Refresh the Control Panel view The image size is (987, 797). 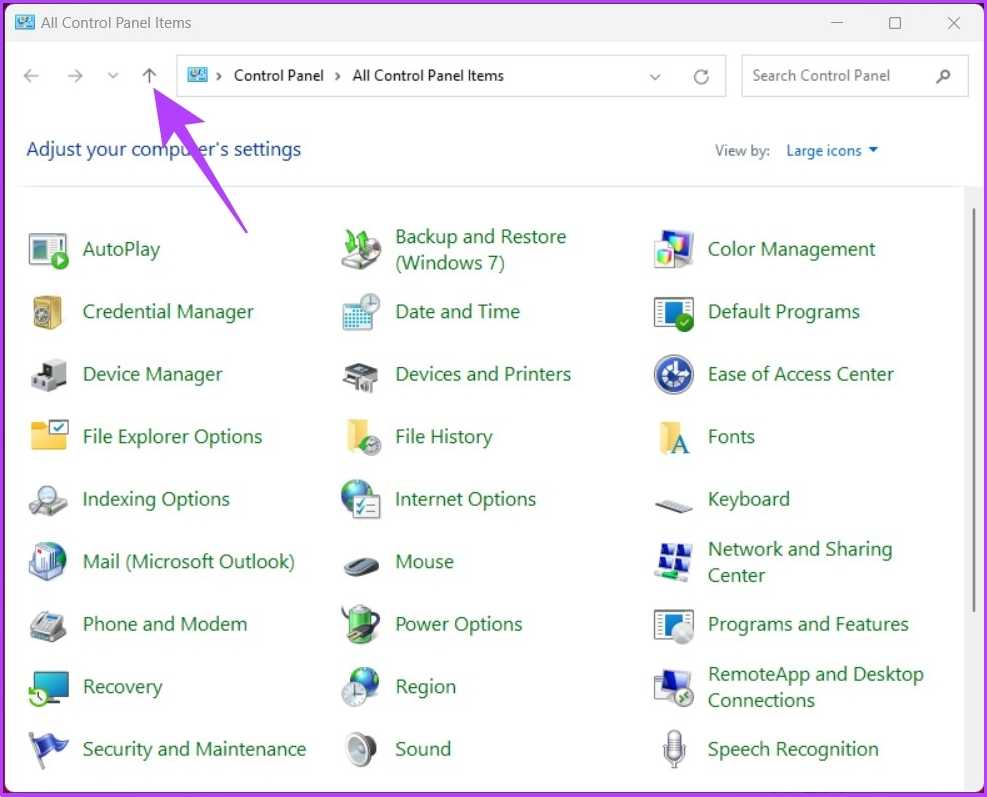pyautogui.click(x=701, y=76)
